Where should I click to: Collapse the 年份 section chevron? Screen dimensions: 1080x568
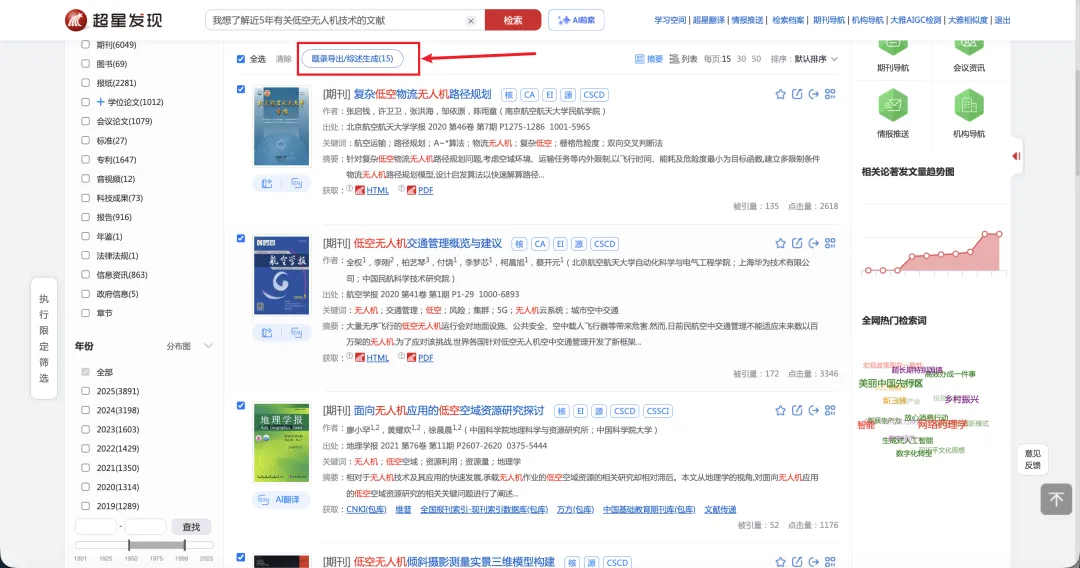(208, 346)
